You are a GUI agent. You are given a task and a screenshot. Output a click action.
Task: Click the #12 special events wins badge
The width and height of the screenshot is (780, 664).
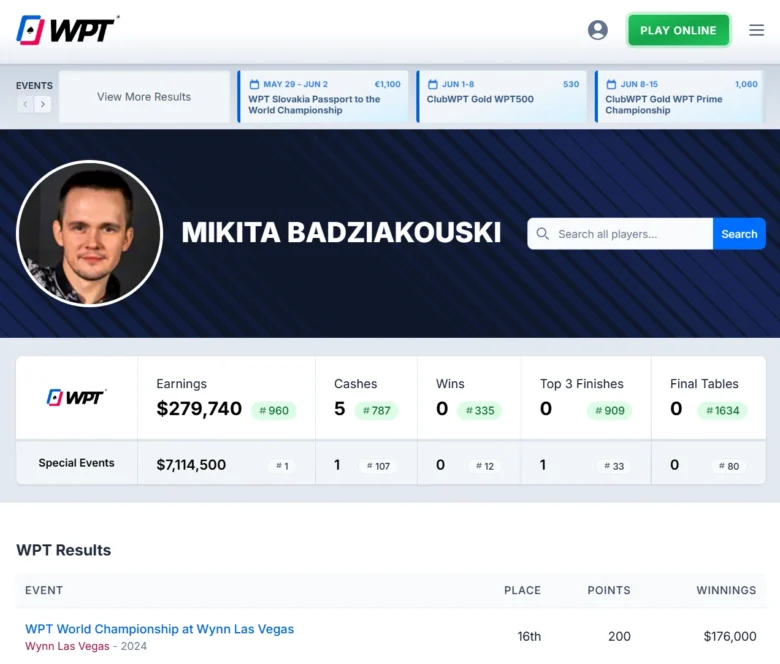485,466
